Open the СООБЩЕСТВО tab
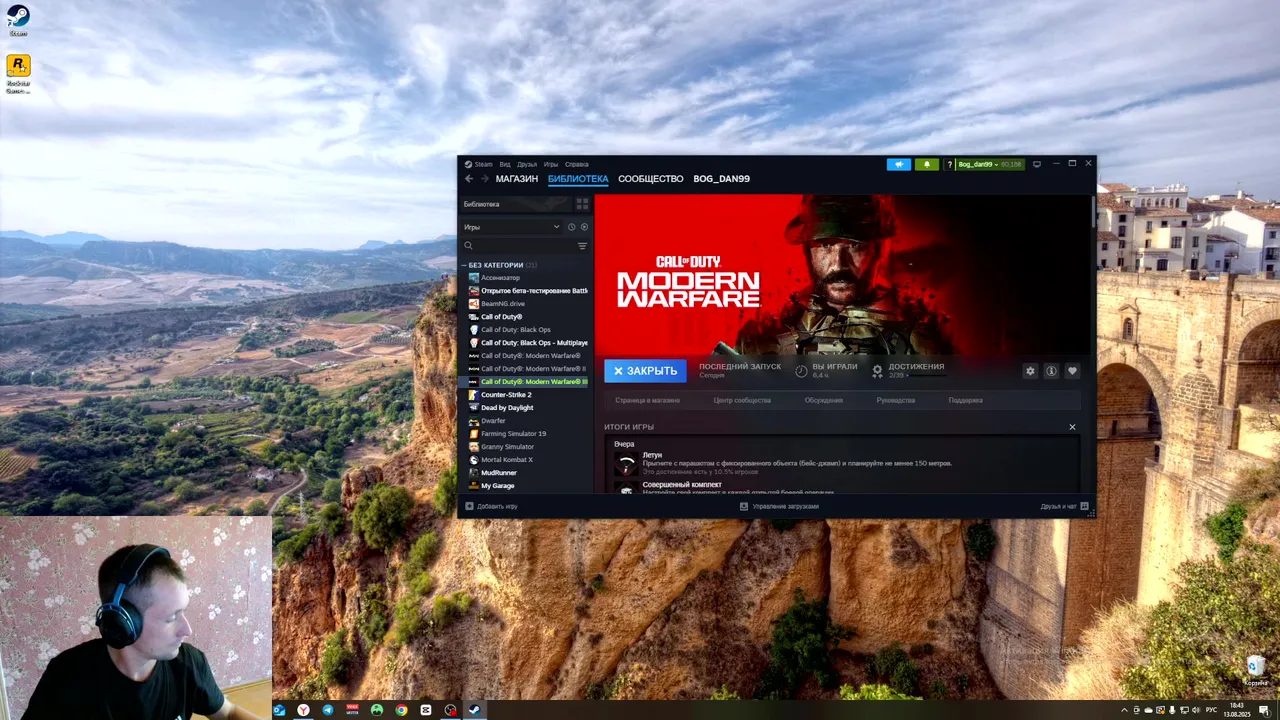Viewport: 1280px width, 720px height. 651,179
